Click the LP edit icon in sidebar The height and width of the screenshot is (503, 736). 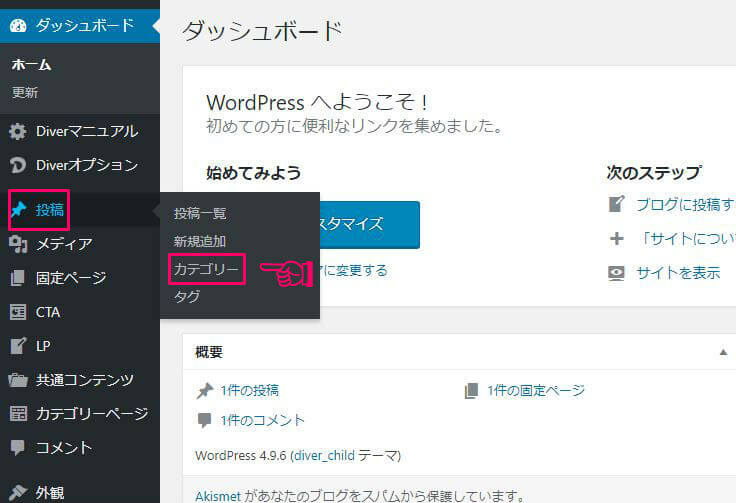(x=18, y=346)
